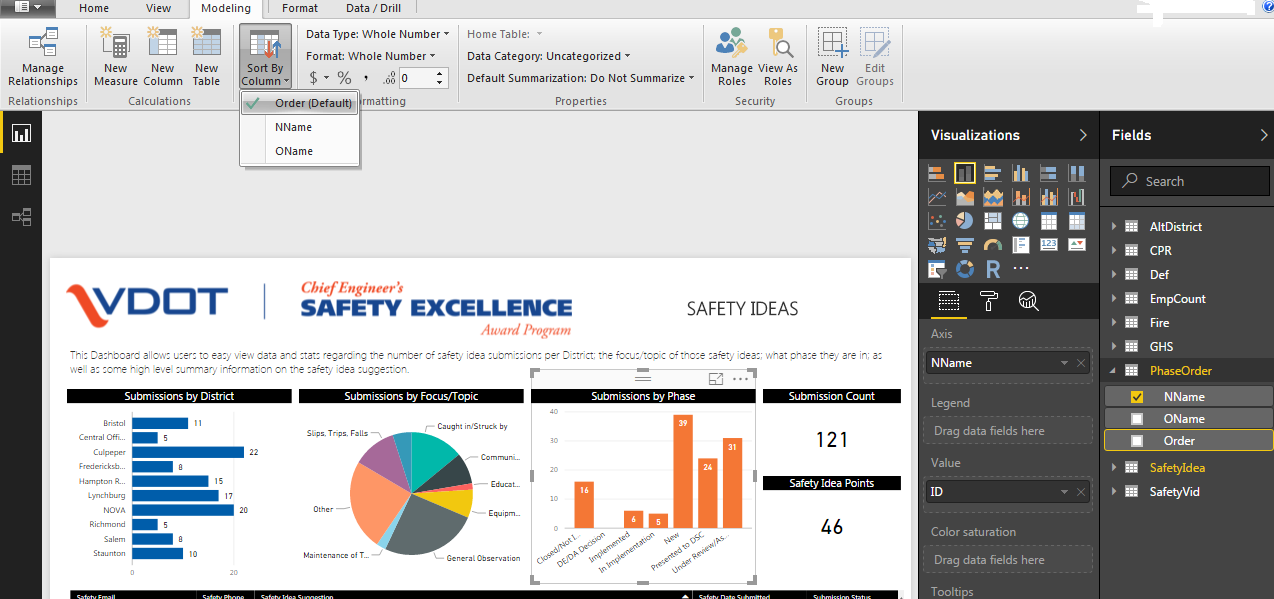Open the Analytics pane magnifier icon
This screenshot has width=1274, height=599.
coord(1027,301)
